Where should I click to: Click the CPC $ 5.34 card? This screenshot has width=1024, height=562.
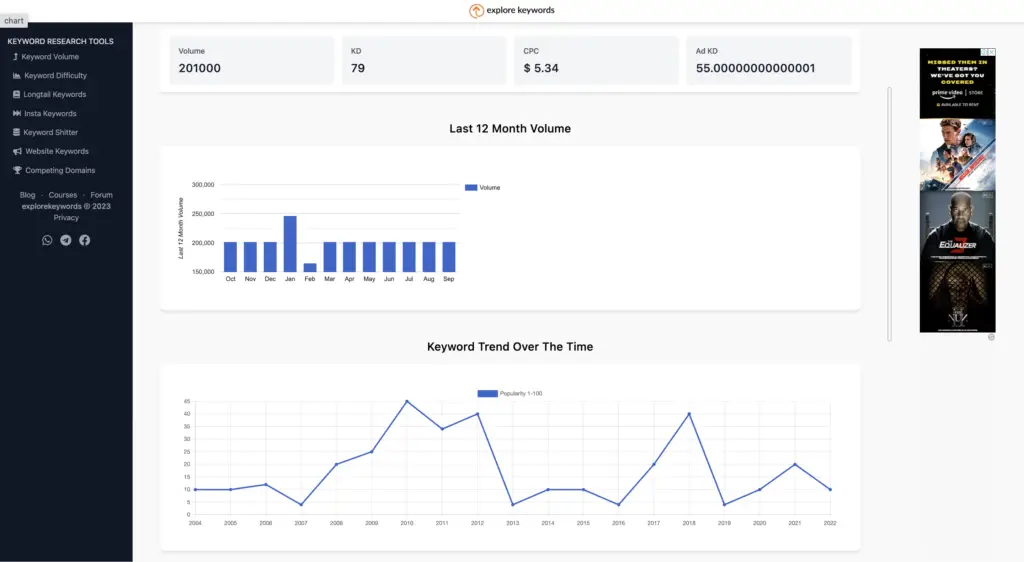tap(596, 60)
